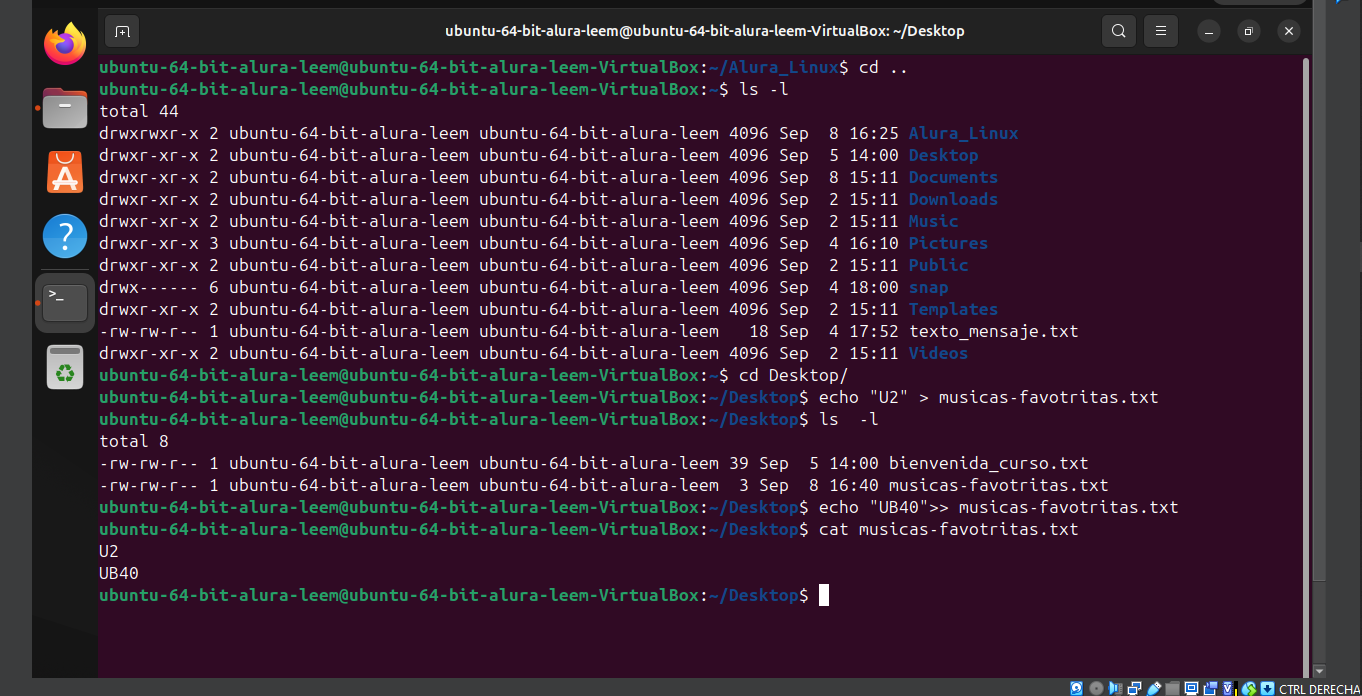Click the Downloads directory name
This screenshot has width=1362, height=696.
pyautogui.click(x=953, y=199)
